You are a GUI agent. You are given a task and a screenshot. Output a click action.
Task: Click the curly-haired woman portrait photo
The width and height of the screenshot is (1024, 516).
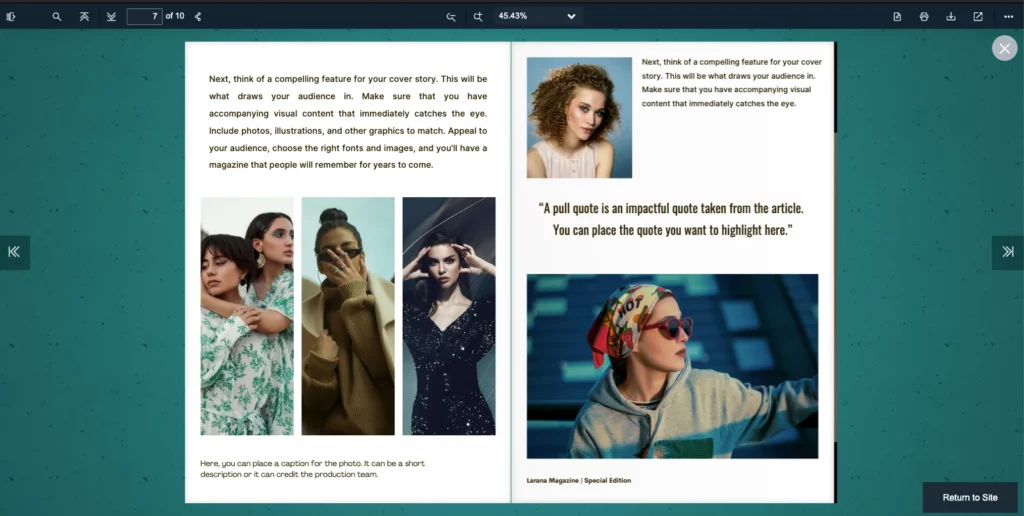tap(579, 117)
